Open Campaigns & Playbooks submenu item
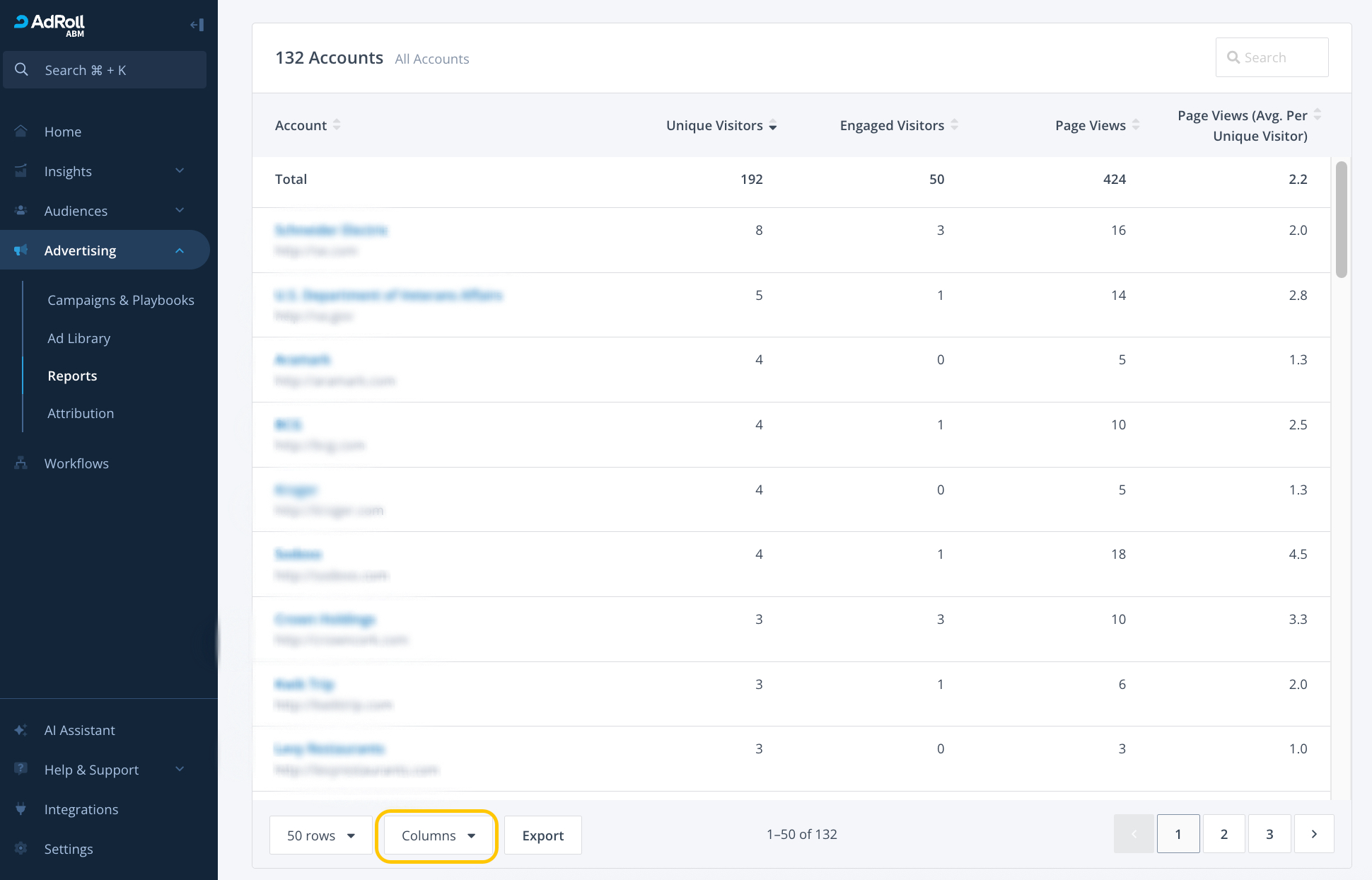 coord(120,300)
